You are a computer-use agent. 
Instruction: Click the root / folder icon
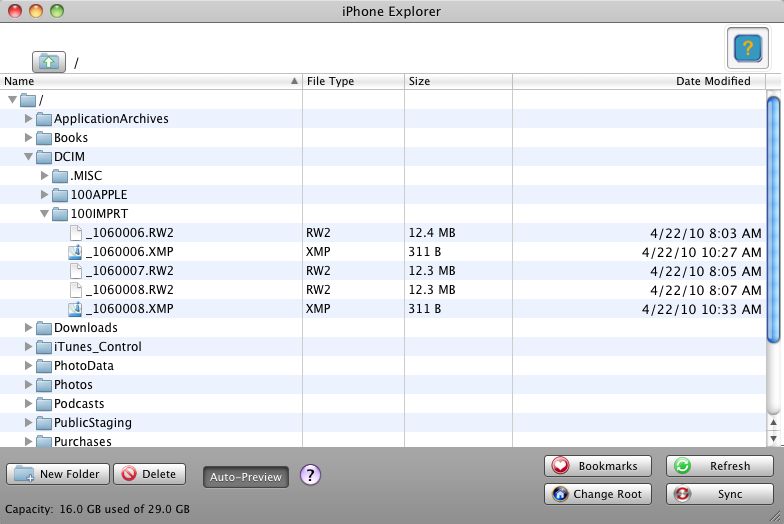click(28, 100)
